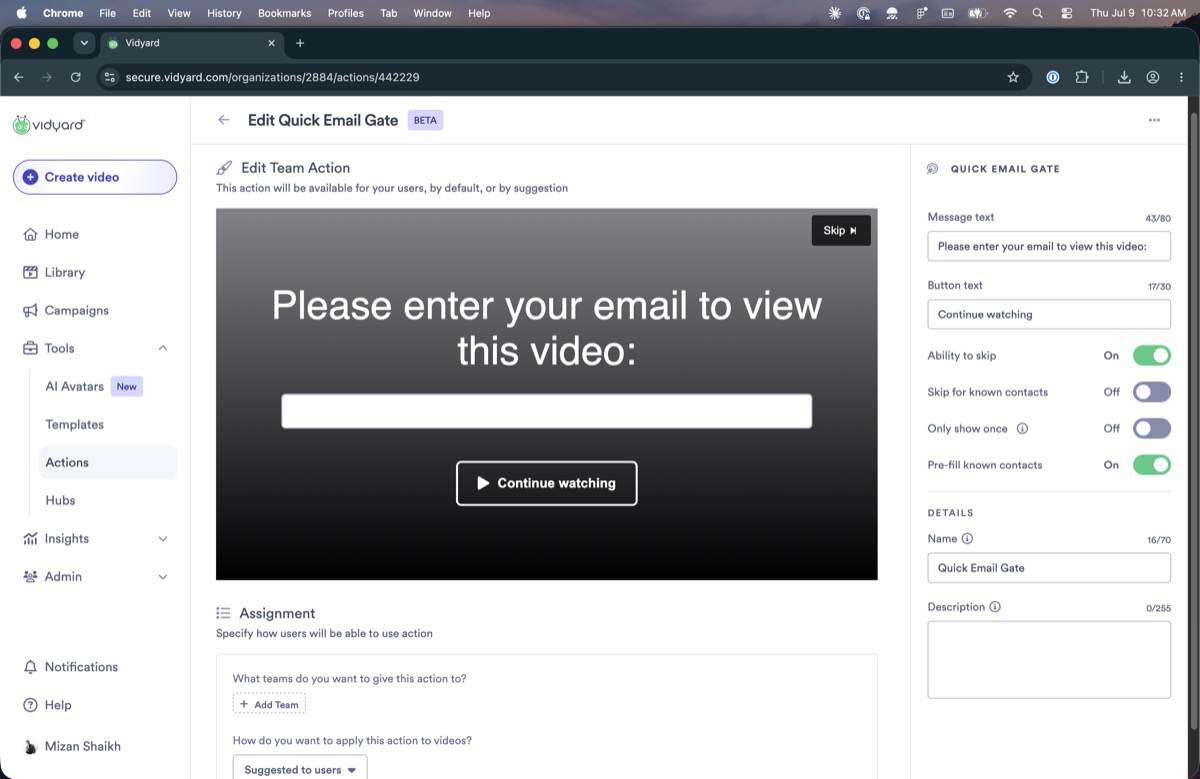The height and width of the screenshot is (779, 1200).
Task: Click the Vidyard logo
Action: point(49,125)
